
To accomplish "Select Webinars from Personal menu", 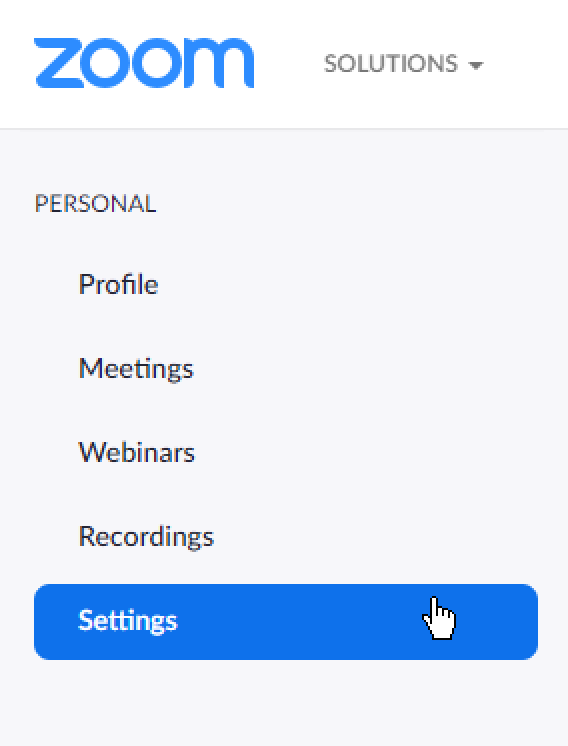I will pyautogui.click(x=137, y=452).
